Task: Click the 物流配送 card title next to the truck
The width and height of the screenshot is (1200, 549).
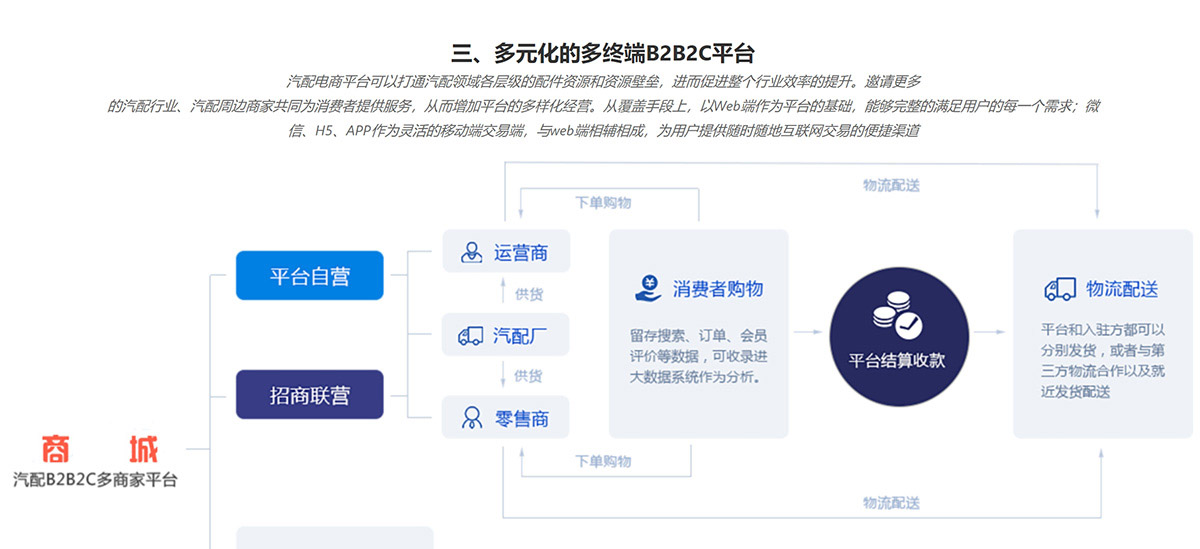Action: click(1122, 289)
